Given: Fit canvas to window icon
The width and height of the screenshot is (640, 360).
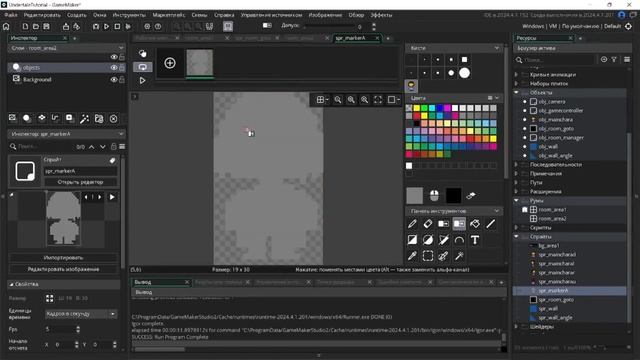Looking at the screenshot, I should [378, 100].
